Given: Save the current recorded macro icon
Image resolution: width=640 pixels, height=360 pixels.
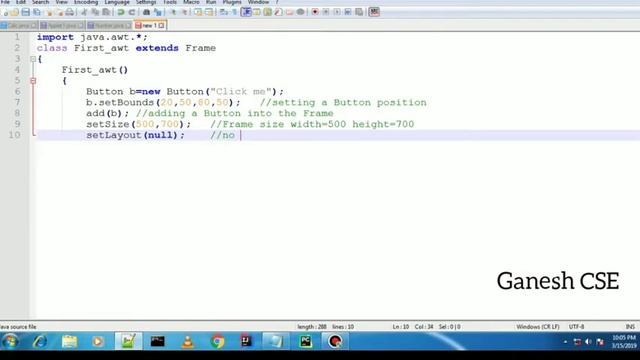Looking at the screenshot, I should [359, 12].
